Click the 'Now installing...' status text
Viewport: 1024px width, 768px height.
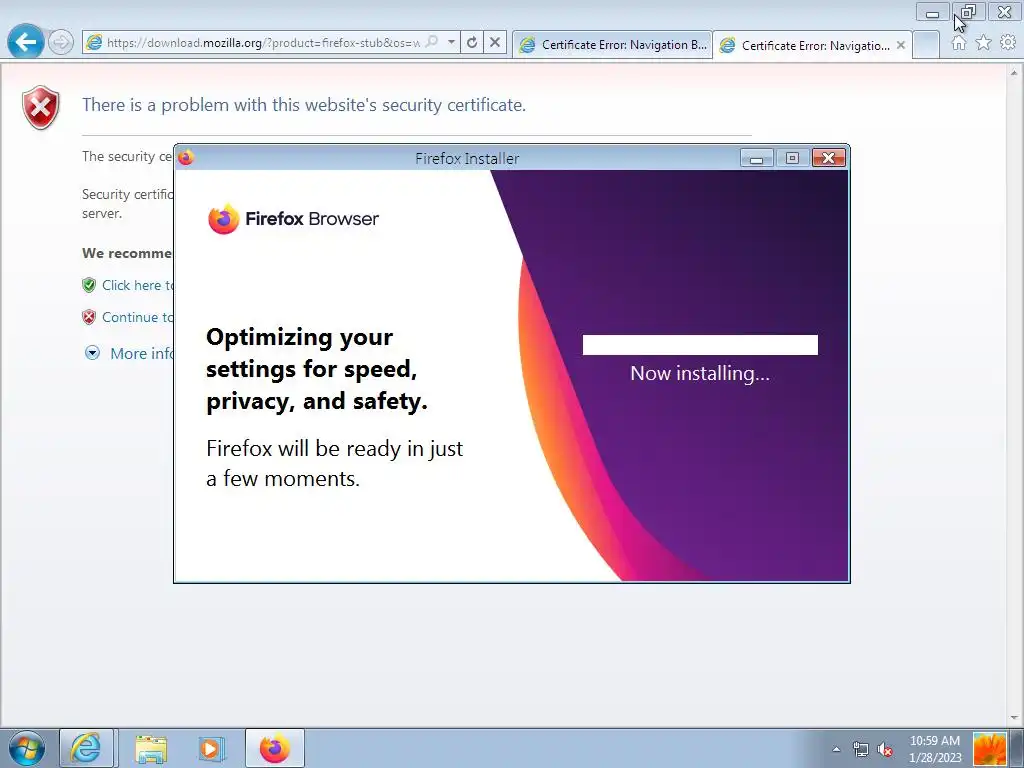tap(700, 374)
